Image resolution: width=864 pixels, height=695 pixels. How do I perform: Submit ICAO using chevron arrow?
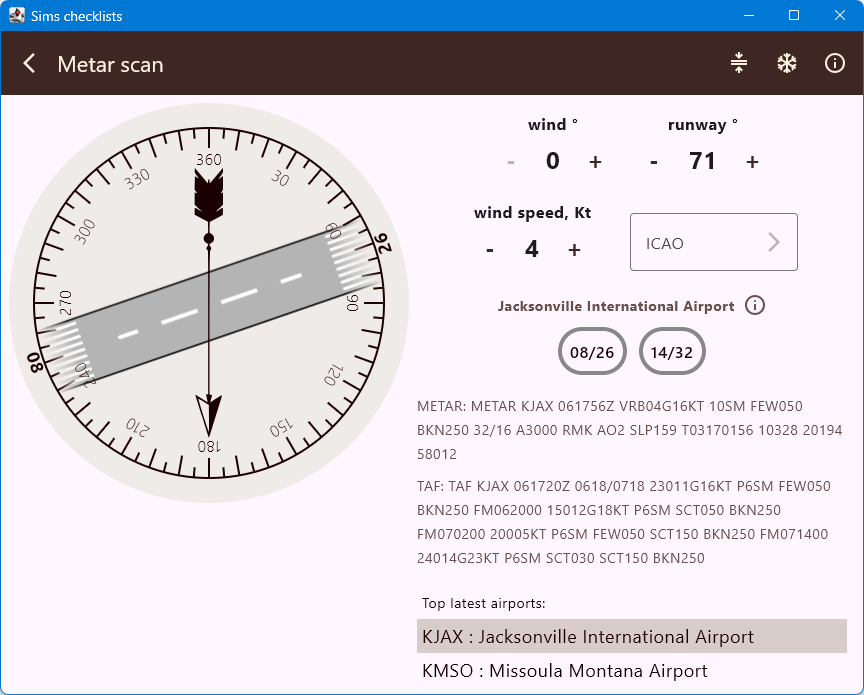coord(774,242)
